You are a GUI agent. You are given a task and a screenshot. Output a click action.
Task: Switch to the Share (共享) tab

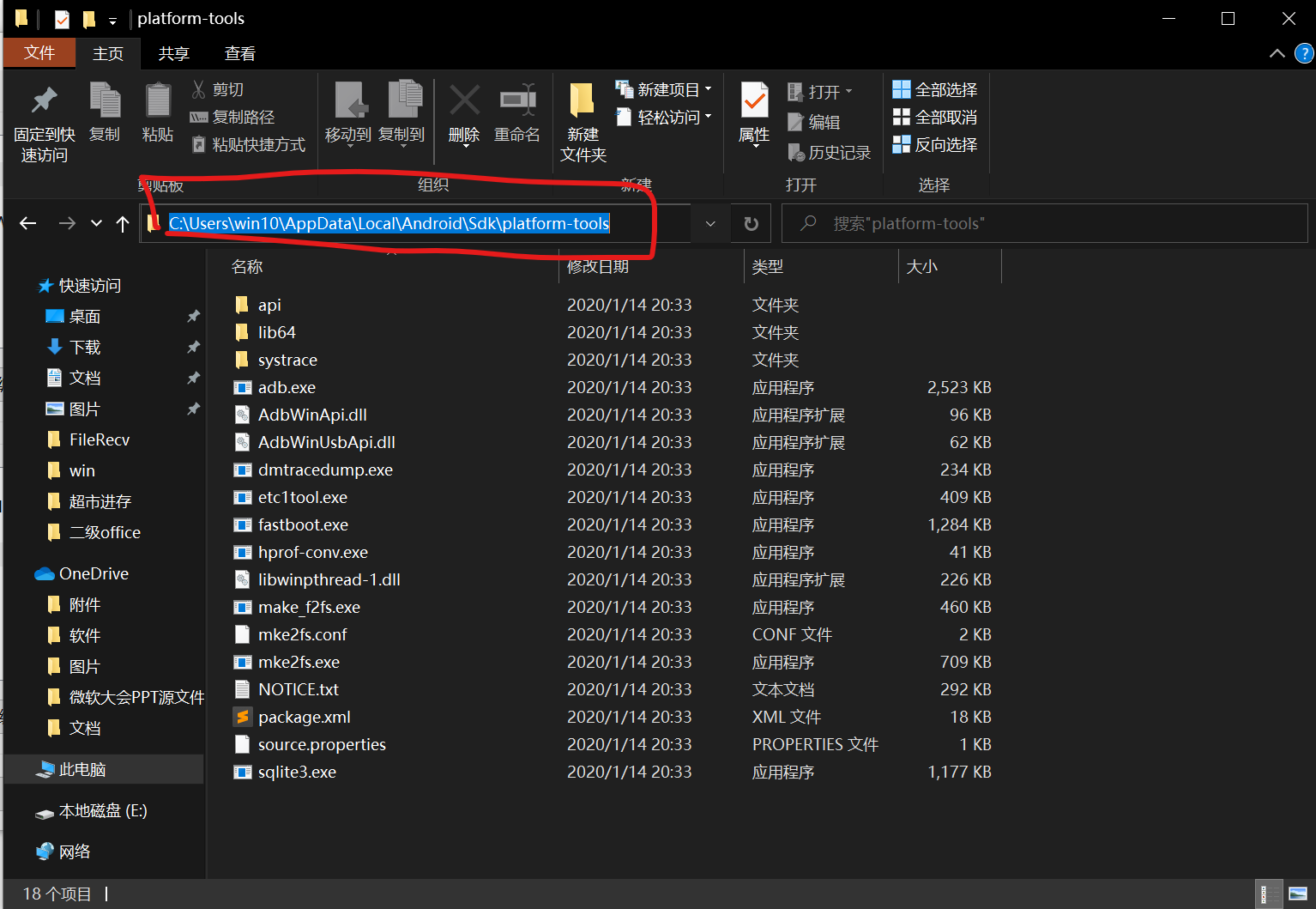click(x=173, y=53)
